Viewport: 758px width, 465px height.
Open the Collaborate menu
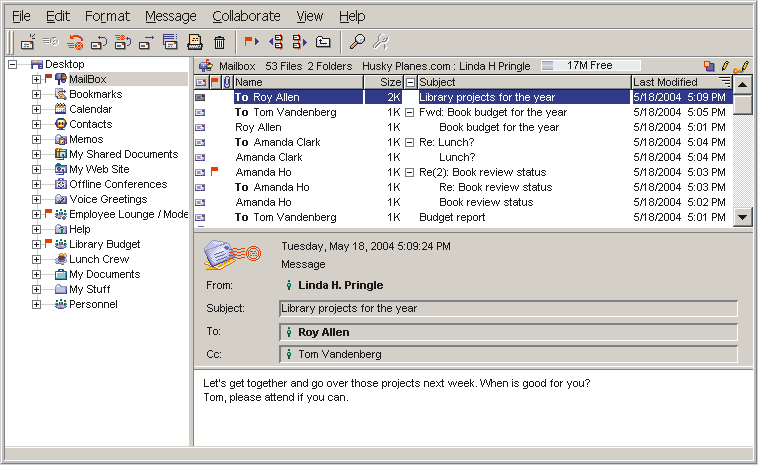[x=247, y=16]
